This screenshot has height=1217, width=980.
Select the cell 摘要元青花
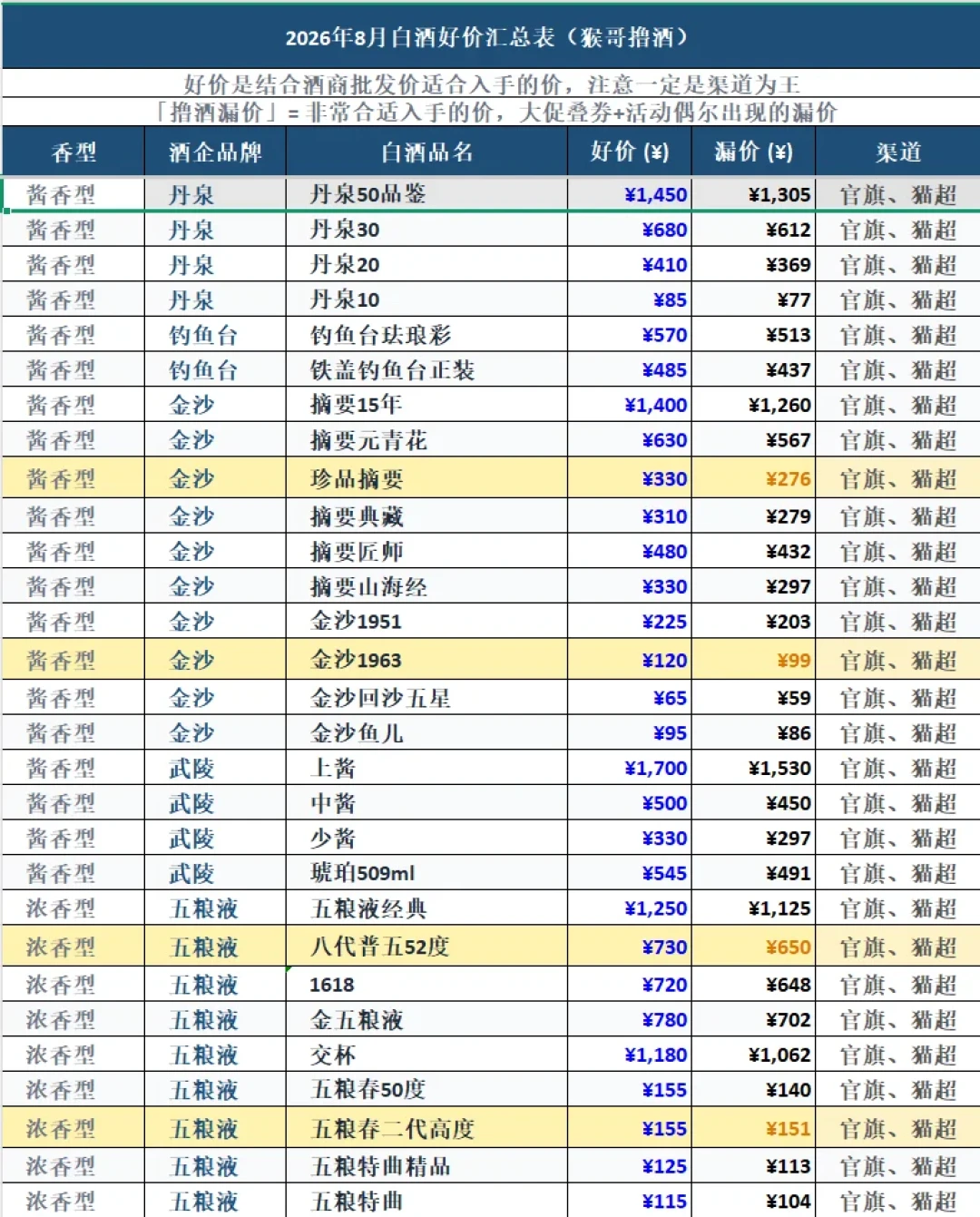426,440
